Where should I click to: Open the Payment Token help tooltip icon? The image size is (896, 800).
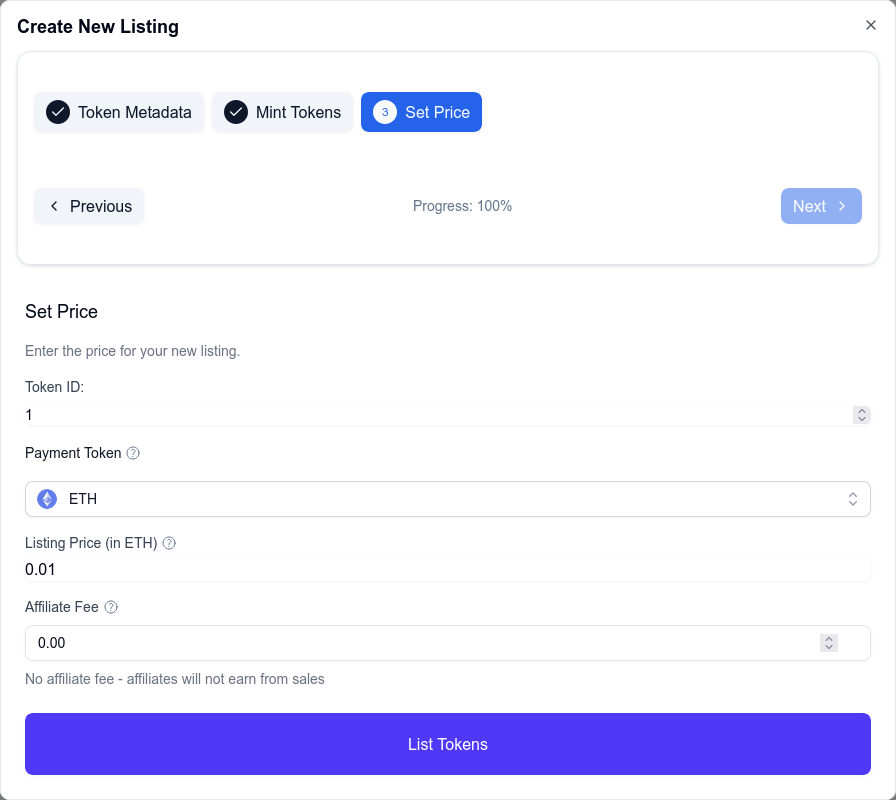click(x=133, y=453)
